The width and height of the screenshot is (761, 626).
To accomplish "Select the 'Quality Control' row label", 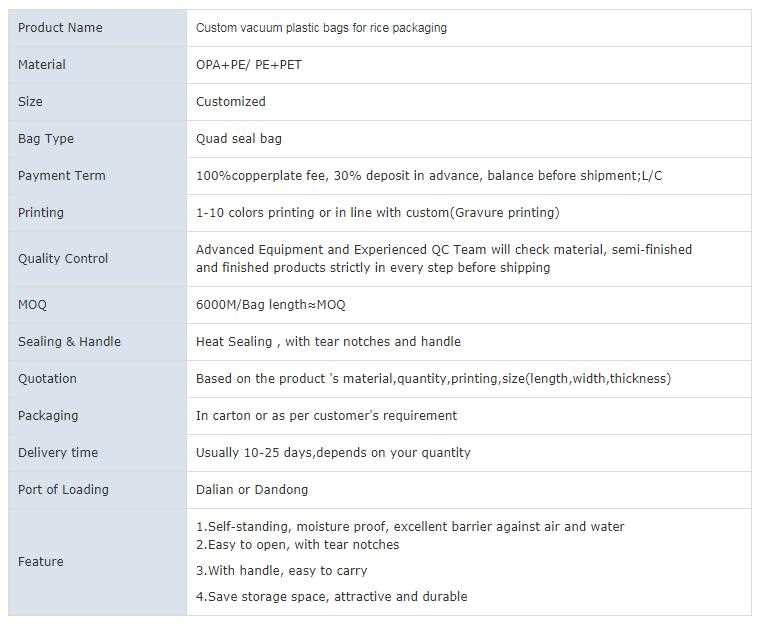I will tap(63, 259).
